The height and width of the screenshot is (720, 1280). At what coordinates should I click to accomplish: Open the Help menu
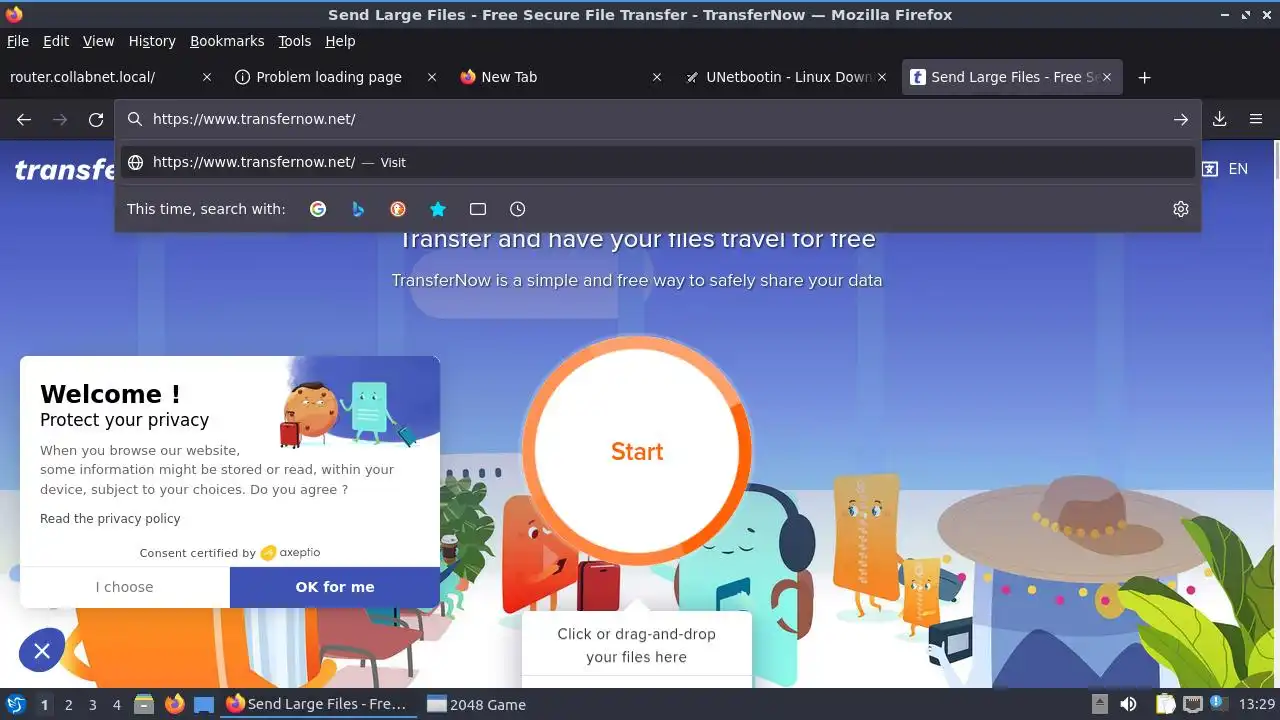340,41
